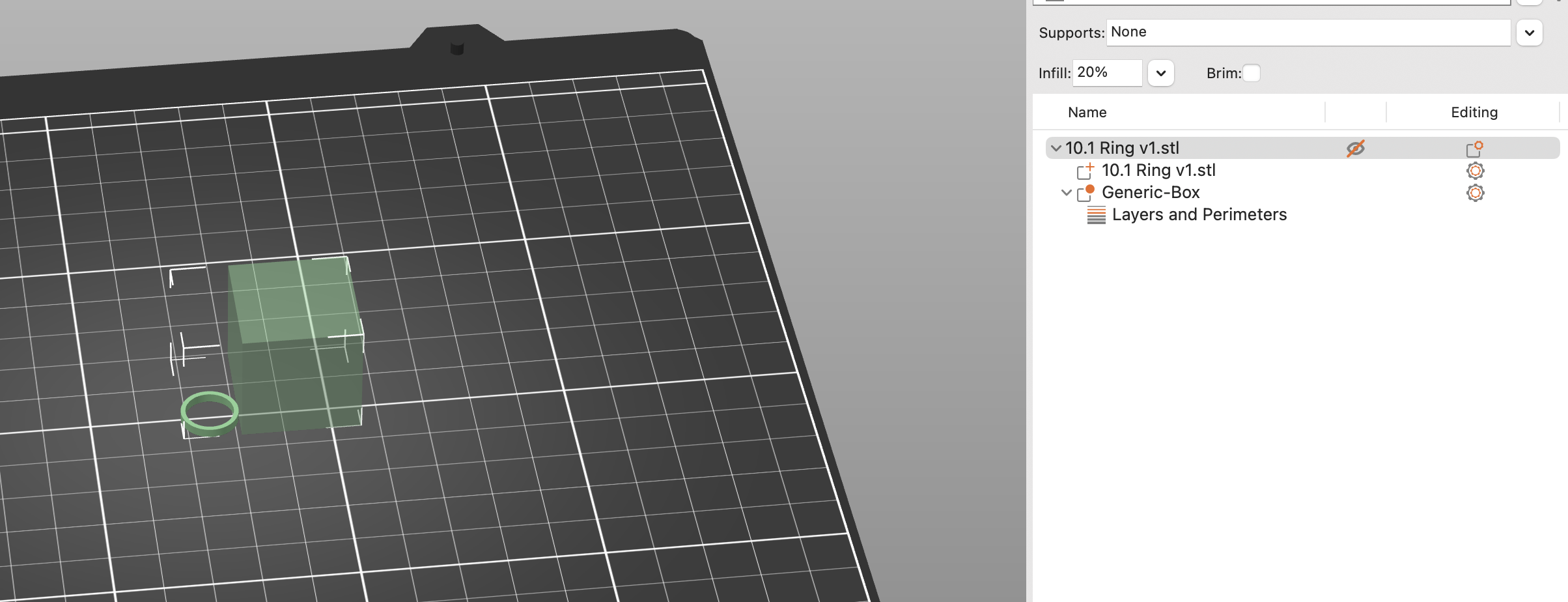Select Generic-Box in the object list

pos(1151,192)
